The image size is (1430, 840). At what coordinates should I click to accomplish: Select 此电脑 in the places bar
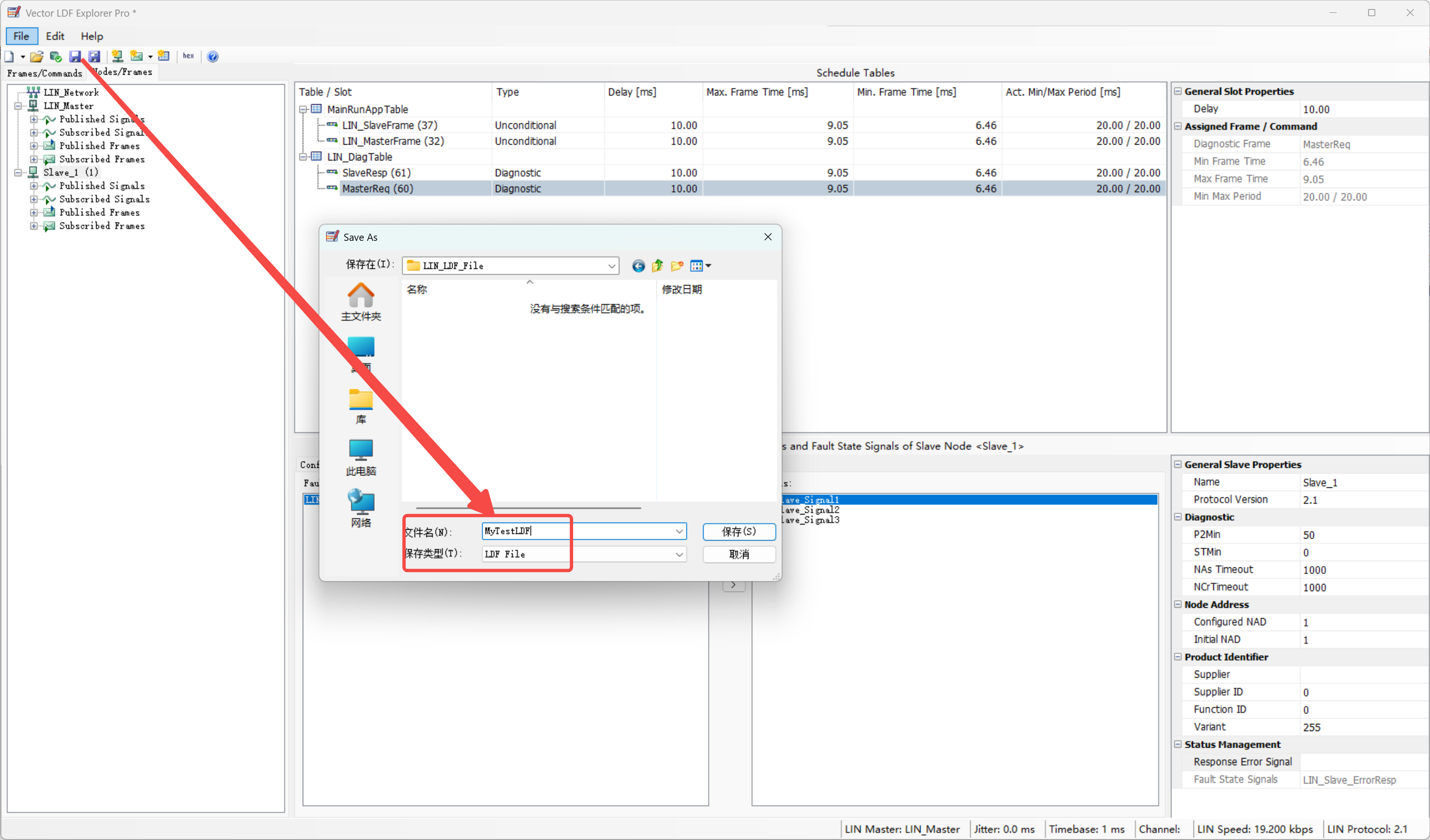pyautogui.click(x=361, y=457)
